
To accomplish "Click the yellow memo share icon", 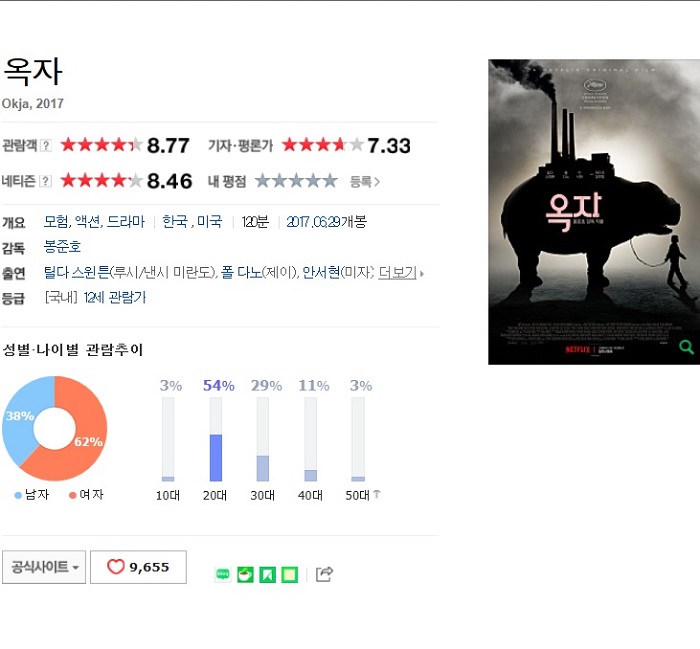I will (289, 574).
